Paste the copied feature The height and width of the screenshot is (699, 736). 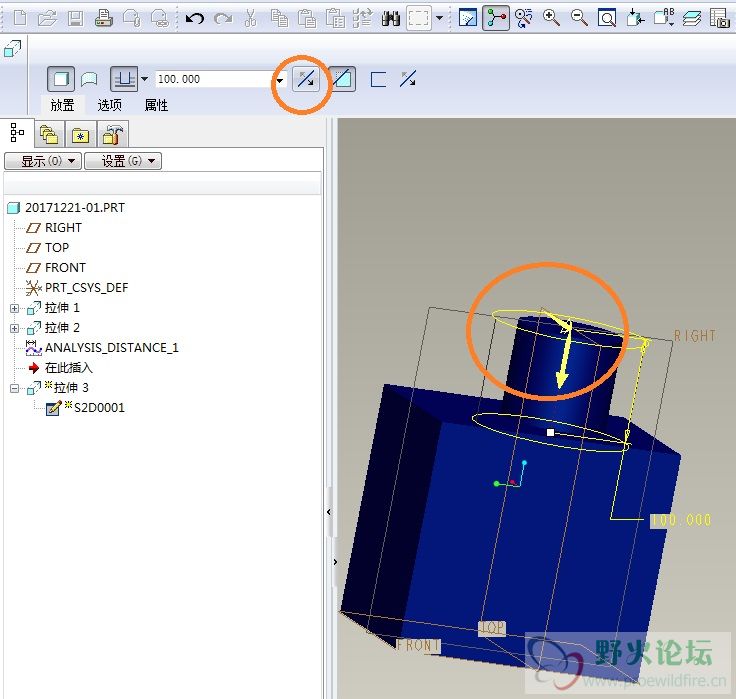coord(307,18)
